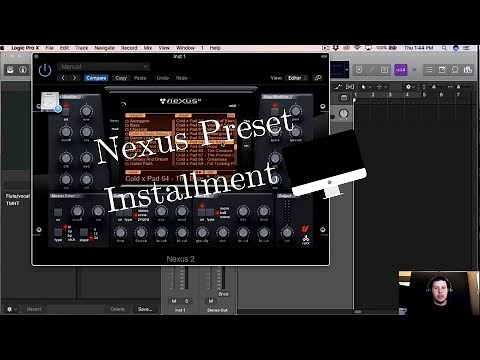Open the Inspector info button in Logic toolbar
Image resolution: width=480 pixels, height=360 pixels.
pos(23,70)
